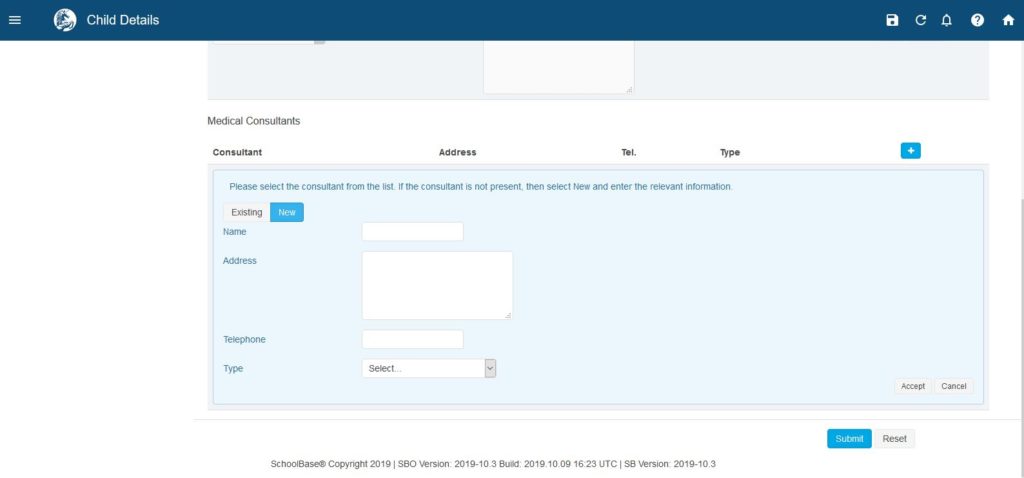Click the Child Details page title
The image size is (1024, 478).
tap(123, 20)
